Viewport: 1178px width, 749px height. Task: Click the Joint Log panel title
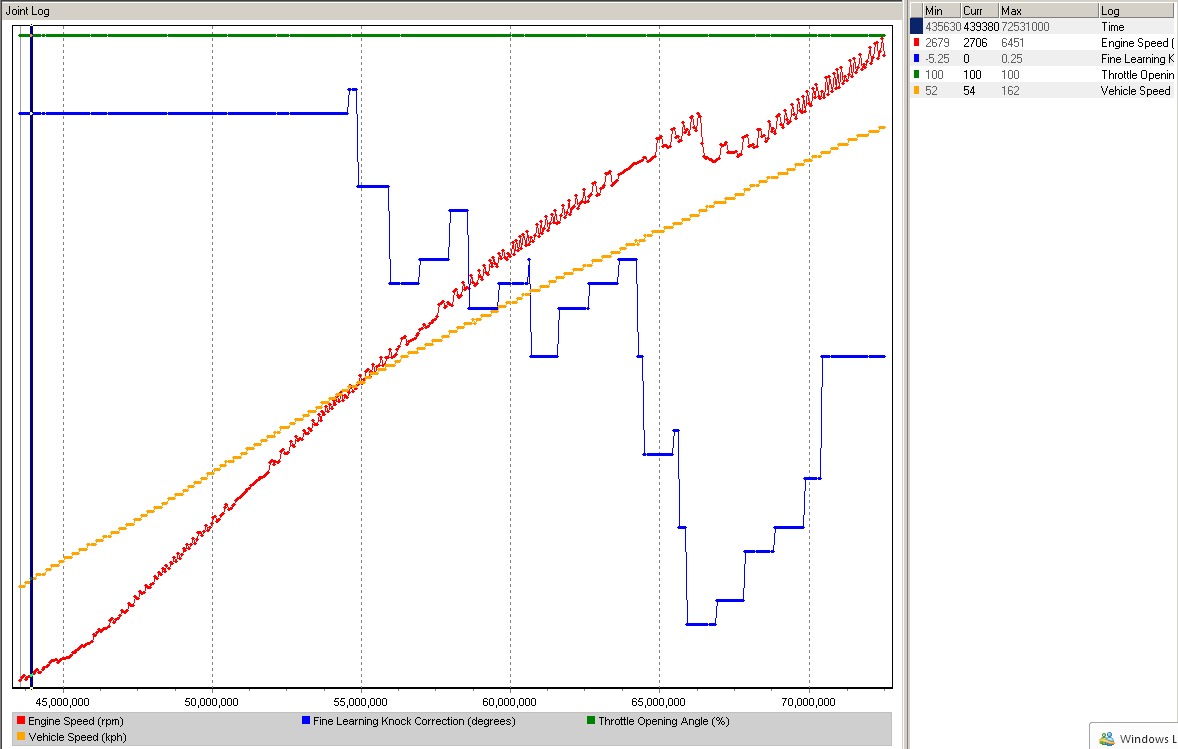click(27, 11)
